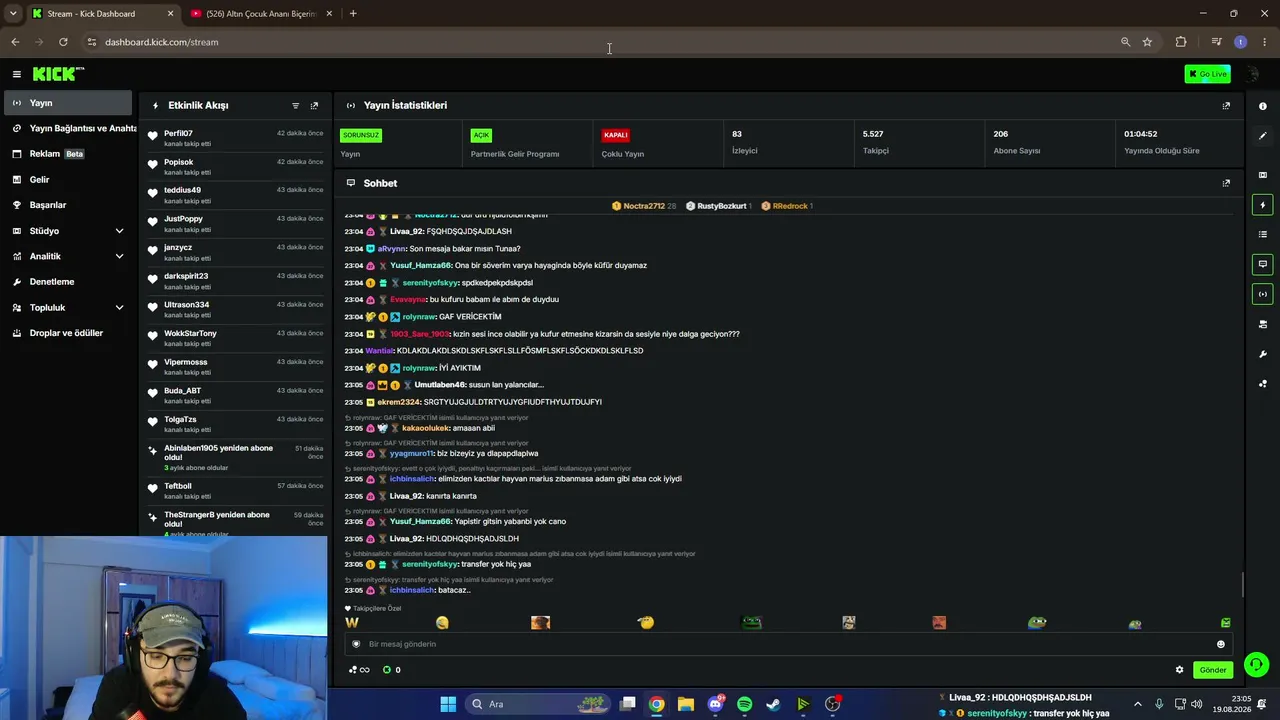Screen dimensions: 1280x720
Task: Click the Kick logo in the header
Action: click(58, 74)
